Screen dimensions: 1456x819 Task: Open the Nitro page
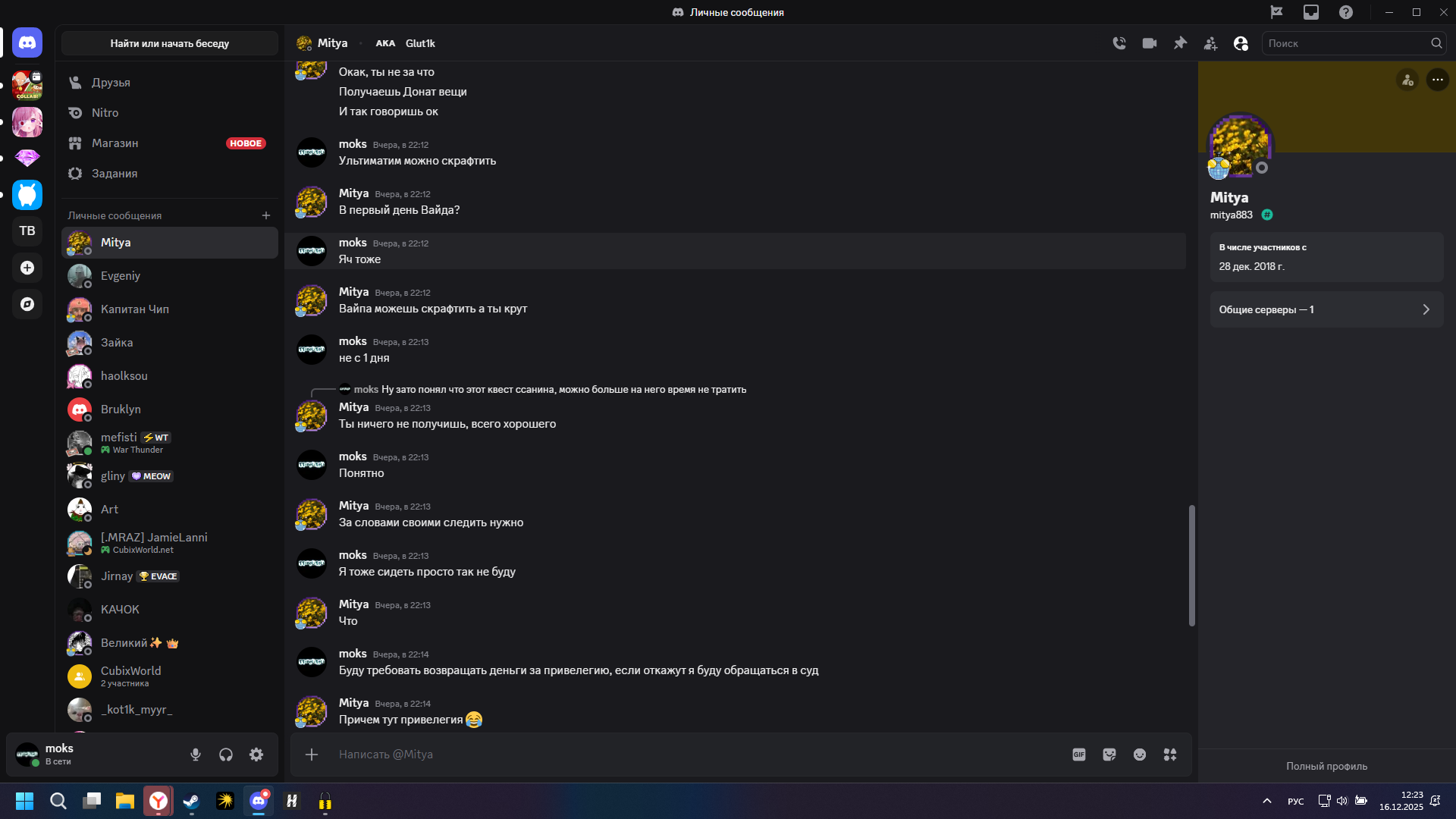point(105,112)
